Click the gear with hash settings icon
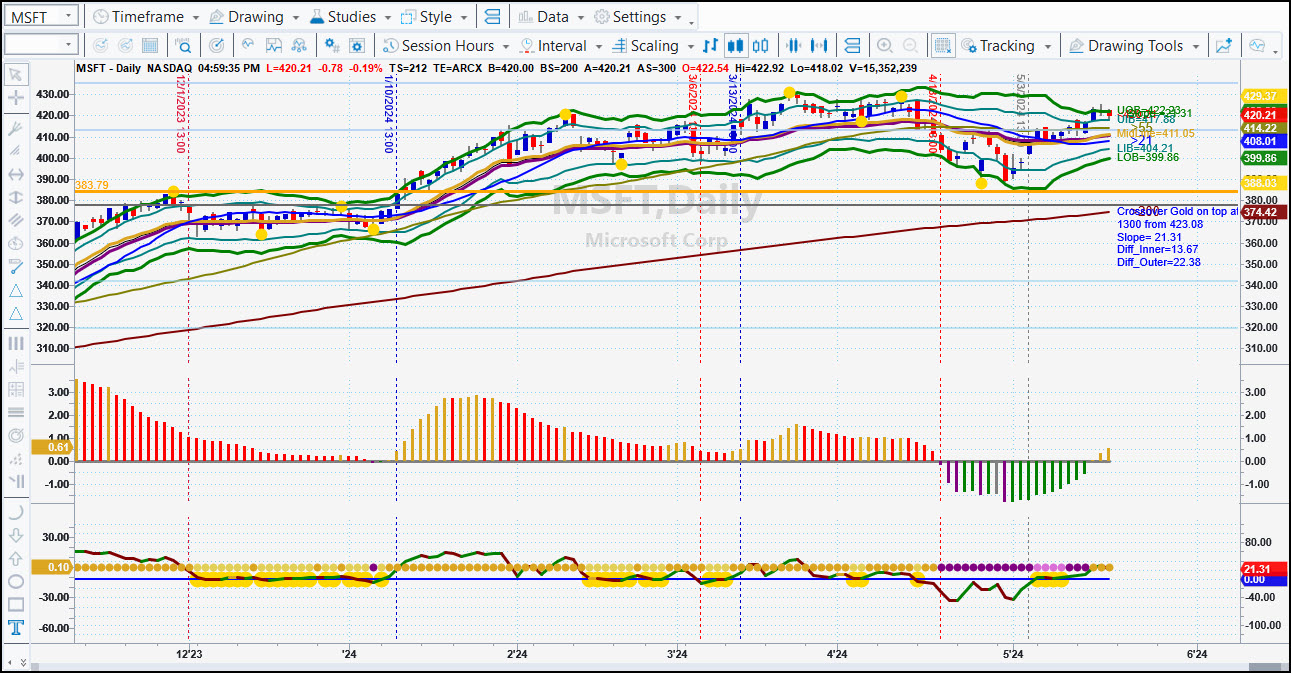 (x=331, y=46)
